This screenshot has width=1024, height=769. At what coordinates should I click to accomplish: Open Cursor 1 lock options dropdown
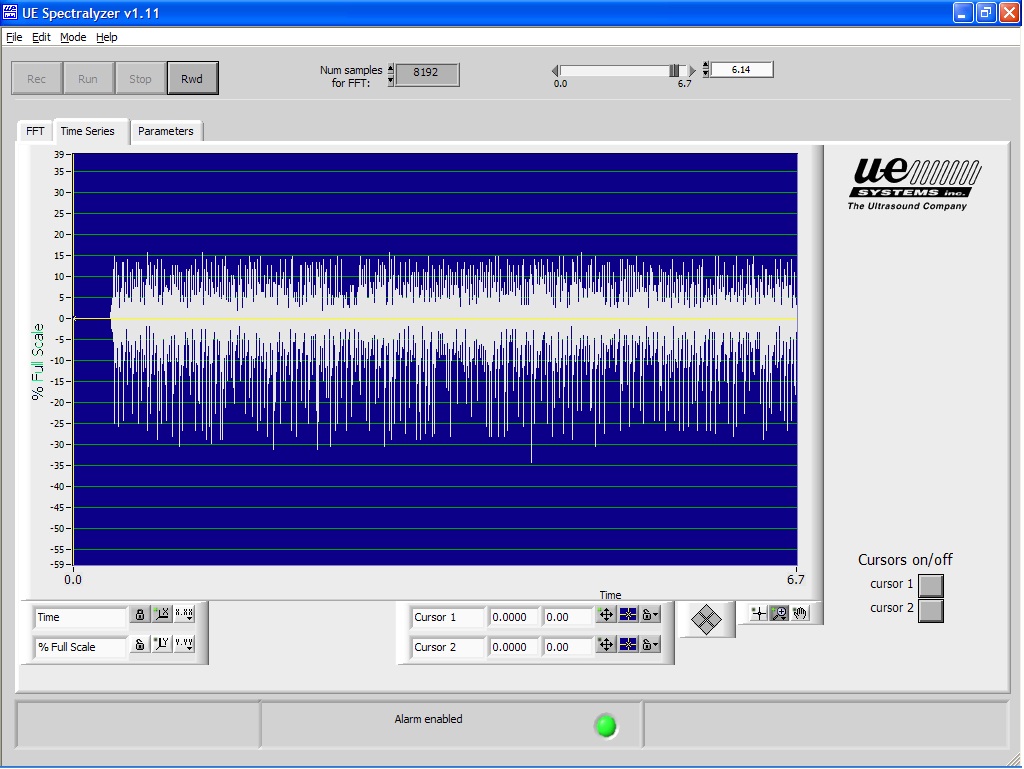pyautogui.click(x=650, y=616)
